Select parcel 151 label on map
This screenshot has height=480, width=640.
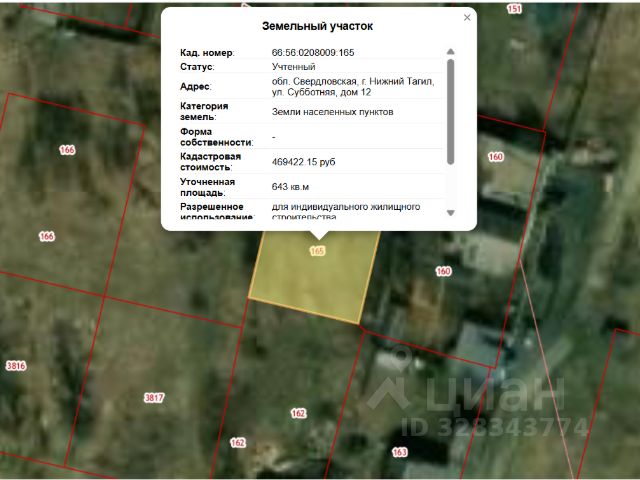point(514,9)
